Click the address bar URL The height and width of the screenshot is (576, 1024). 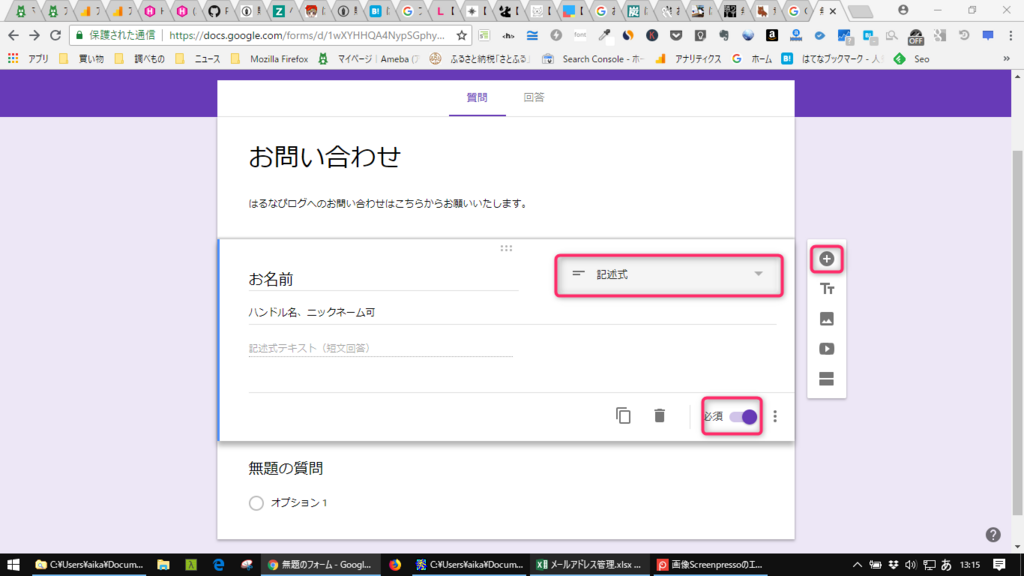(306, 35)
